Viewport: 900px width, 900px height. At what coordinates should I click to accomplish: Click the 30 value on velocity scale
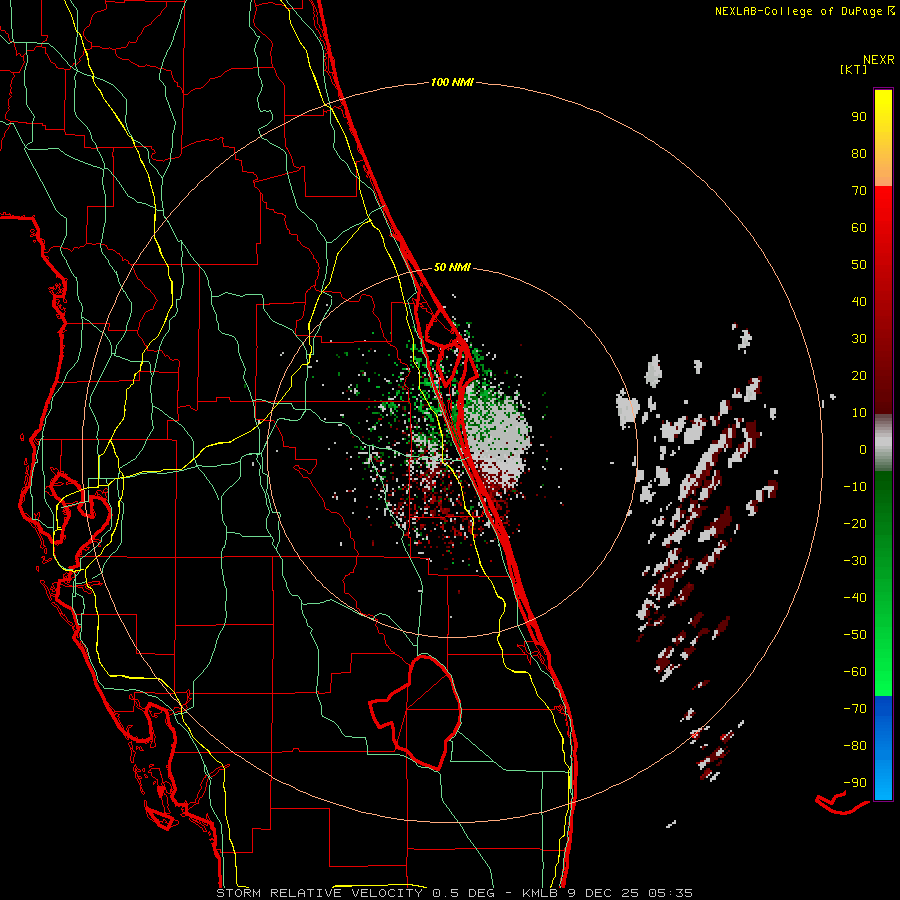pyautogui.click(x=859, y=339)
